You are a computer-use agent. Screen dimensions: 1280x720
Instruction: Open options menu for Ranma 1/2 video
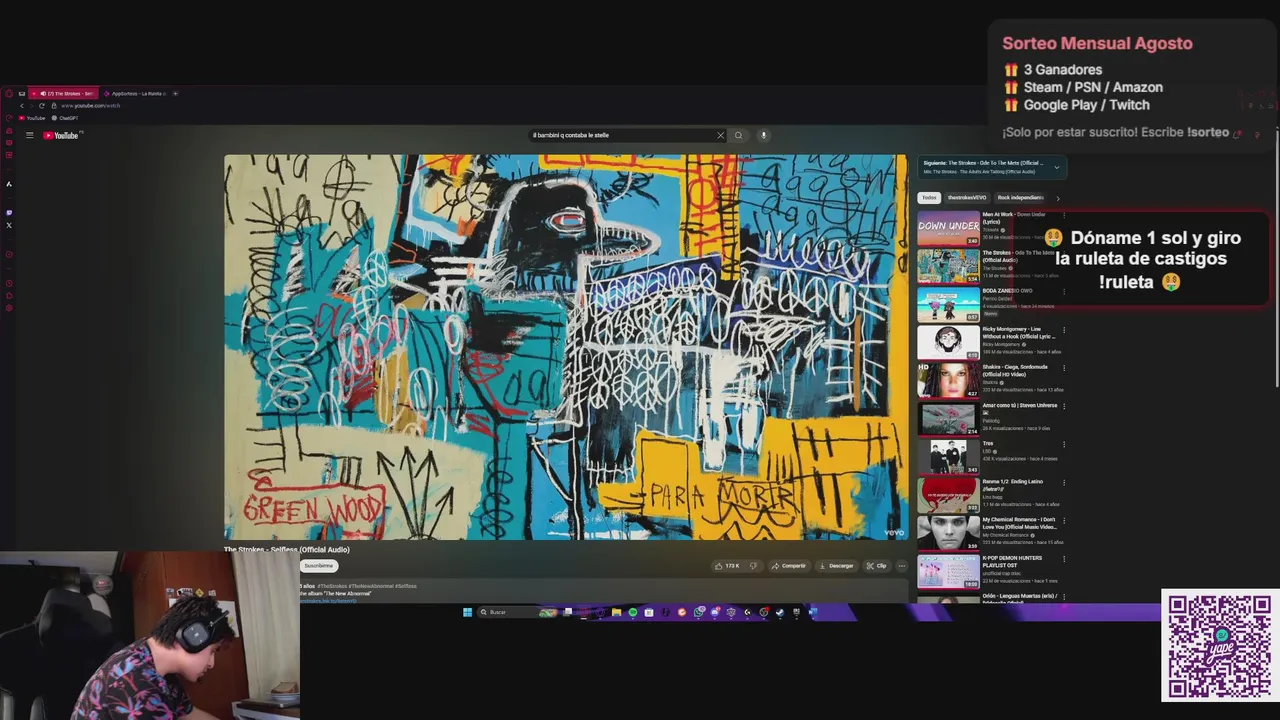[x=1064, y=482]
